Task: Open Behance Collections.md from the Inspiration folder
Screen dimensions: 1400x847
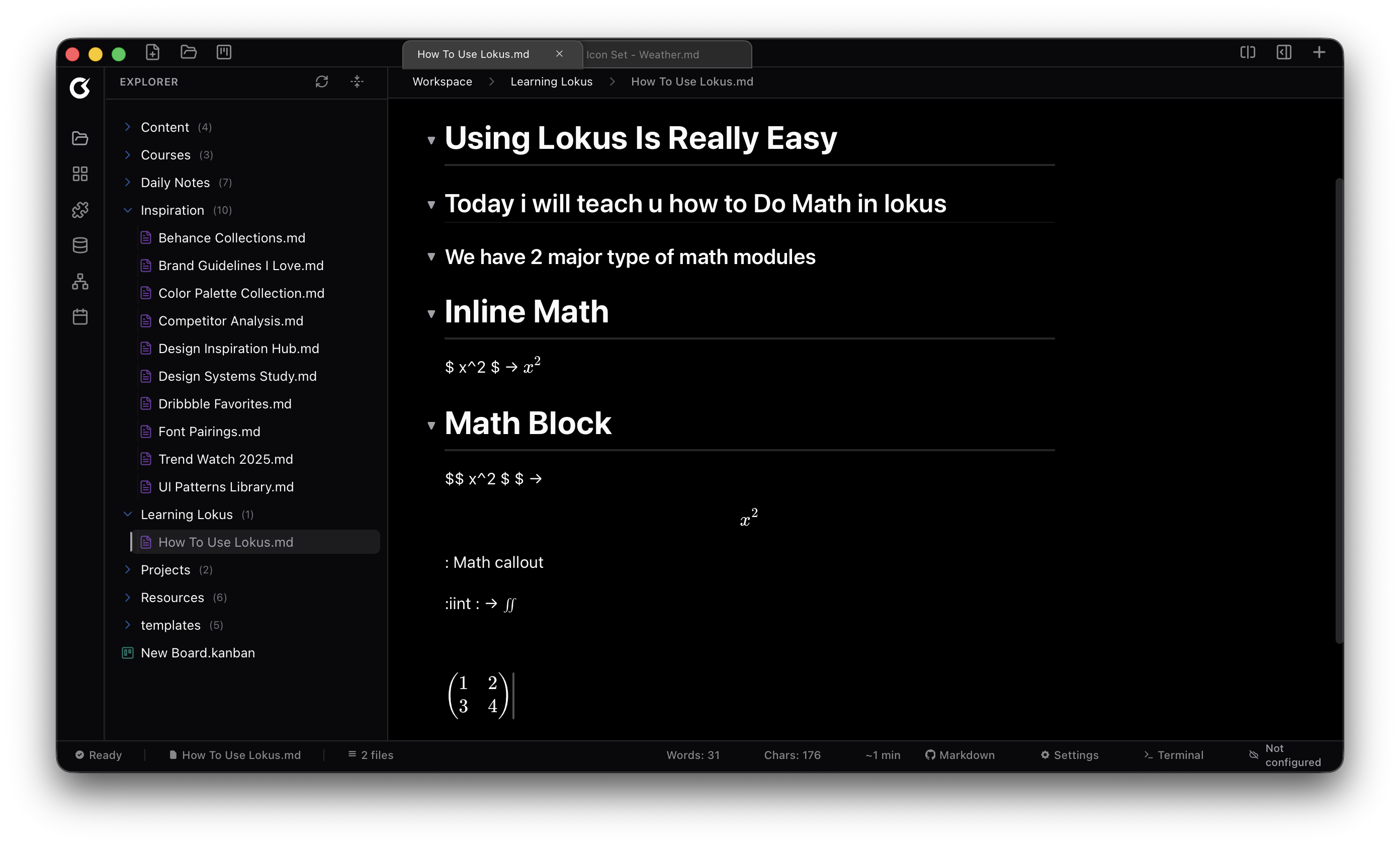Action: pyautogui.click(x=231, y=237)
